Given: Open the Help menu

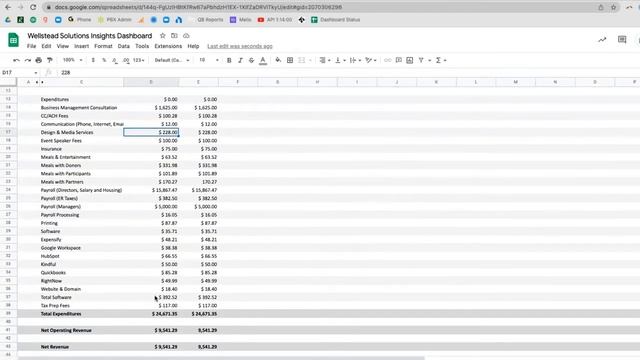Looking at the screenshot, I should [x=193, y=46].
